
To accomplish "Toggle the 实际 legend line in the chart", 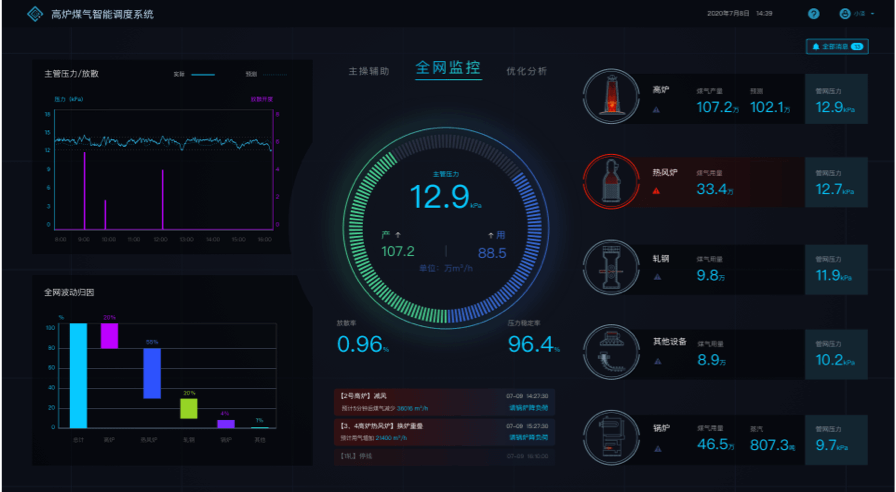I will [x=202, y=74].
